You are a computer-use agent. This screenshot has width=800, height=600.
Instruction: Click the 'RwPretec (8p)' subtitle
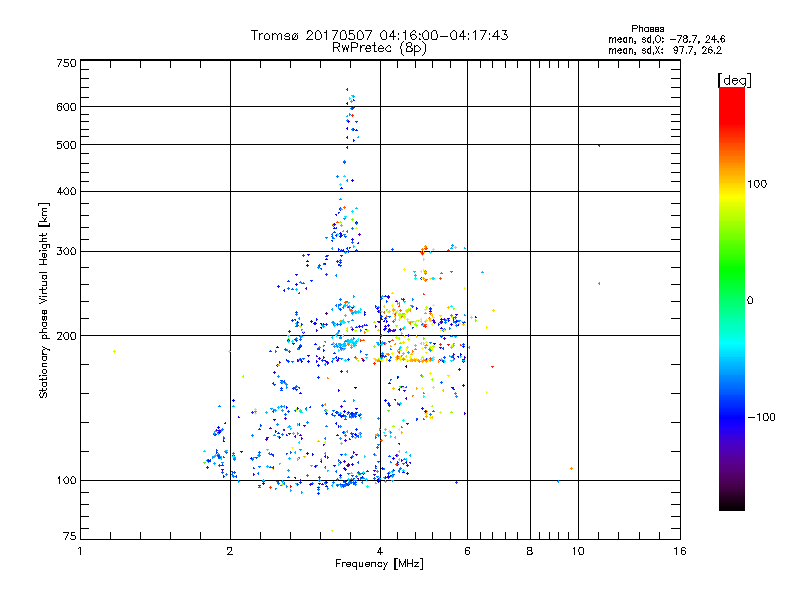380,48
